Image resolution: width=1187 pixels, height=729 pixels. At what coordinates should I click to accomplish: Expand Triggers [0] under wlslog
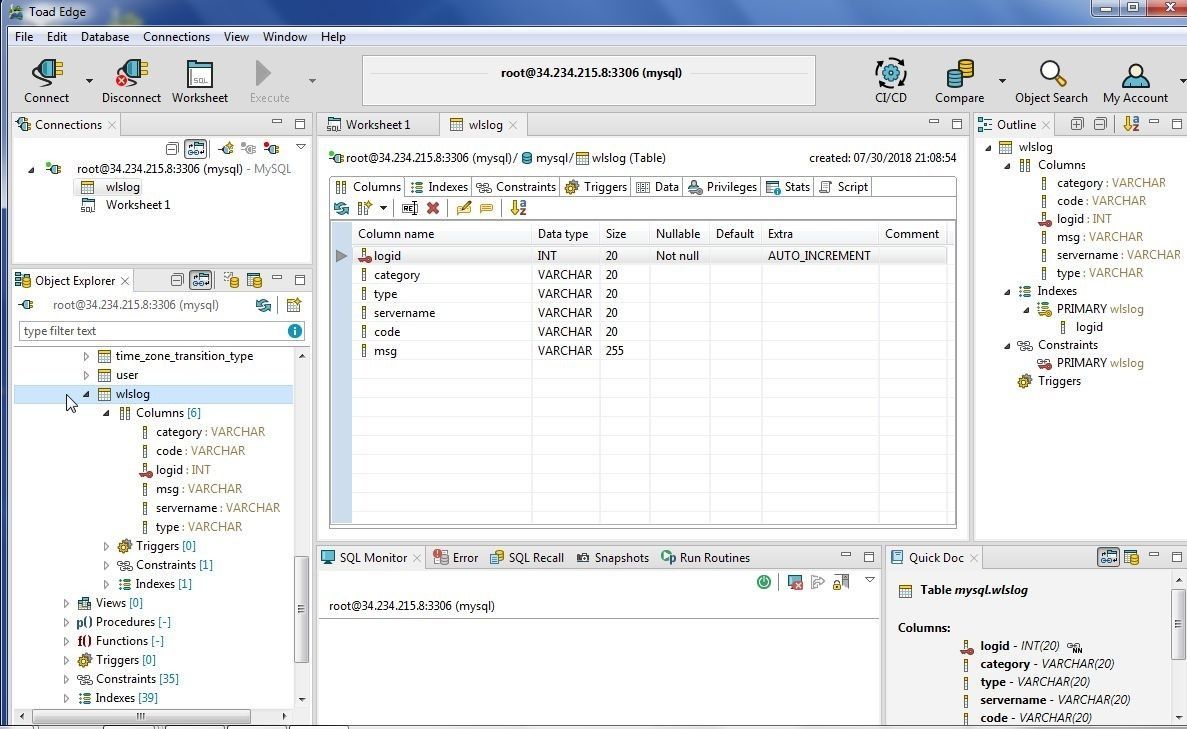(x=106, y=546)
